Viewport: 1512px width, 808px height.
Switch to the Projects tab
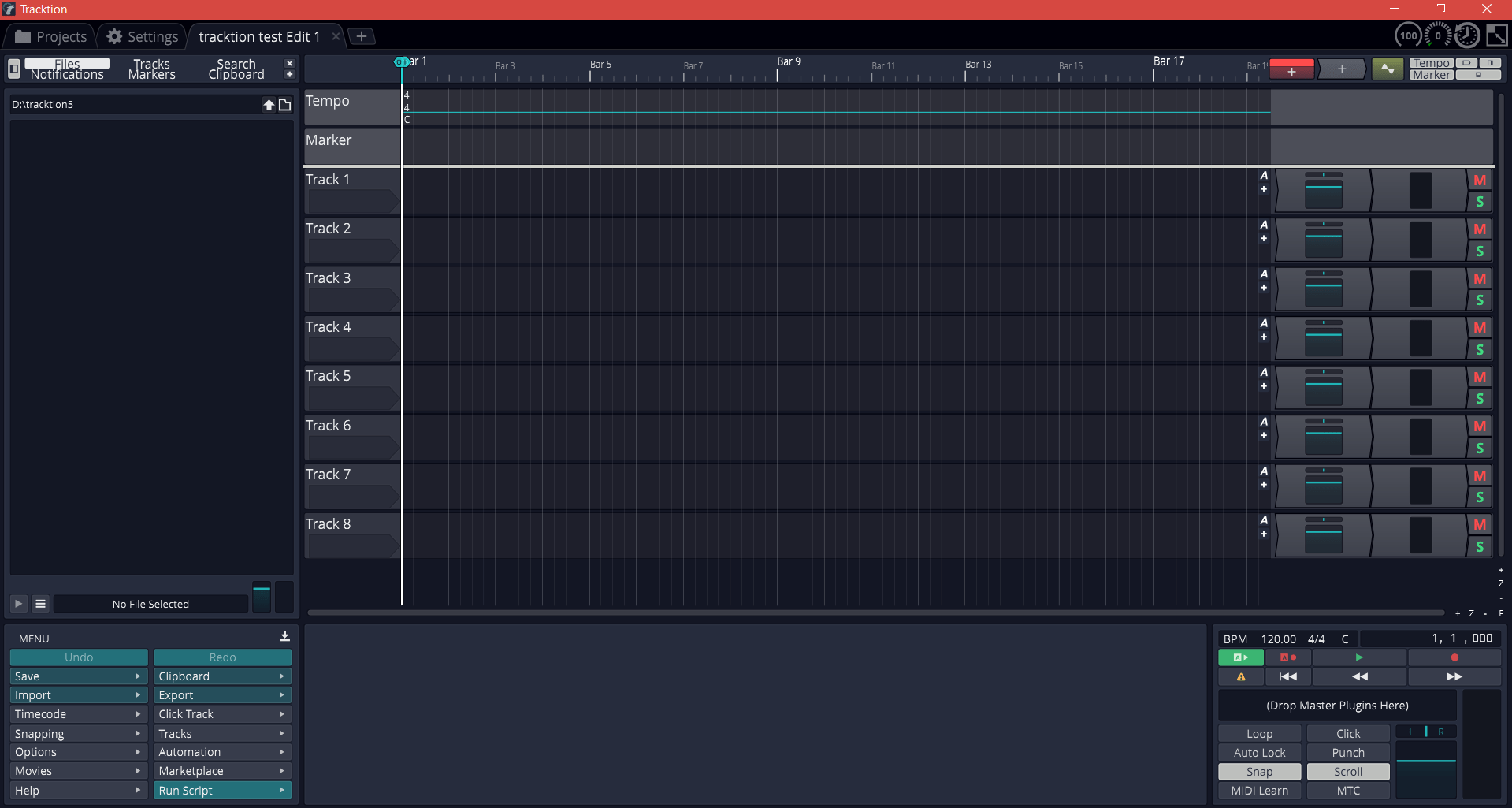[50, 37]
